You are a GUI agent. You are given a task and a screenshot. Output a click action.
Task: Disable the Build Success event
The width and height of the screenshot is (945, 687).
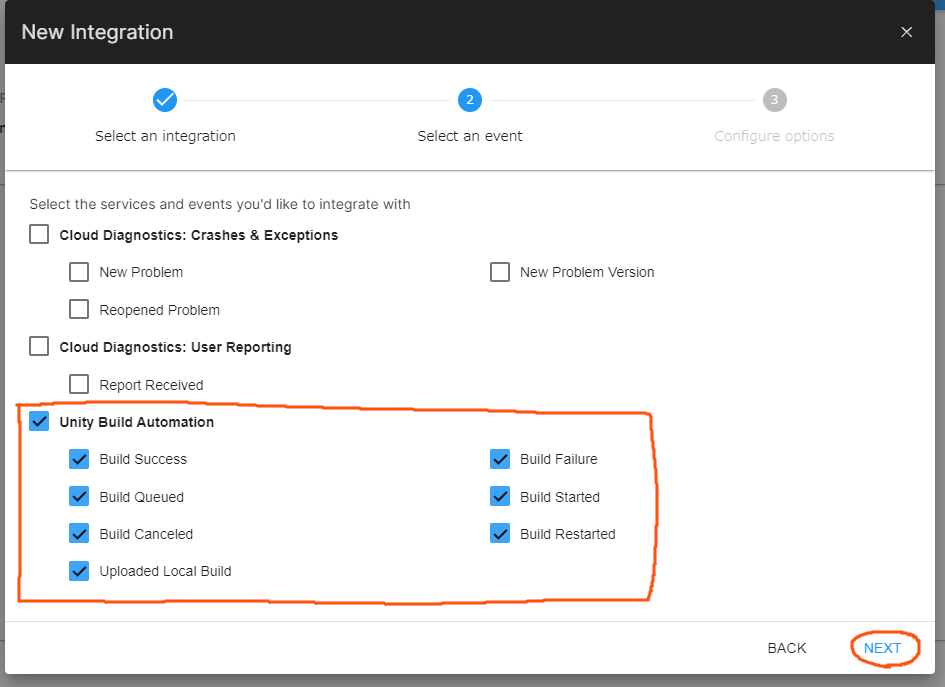click(79, 459)
